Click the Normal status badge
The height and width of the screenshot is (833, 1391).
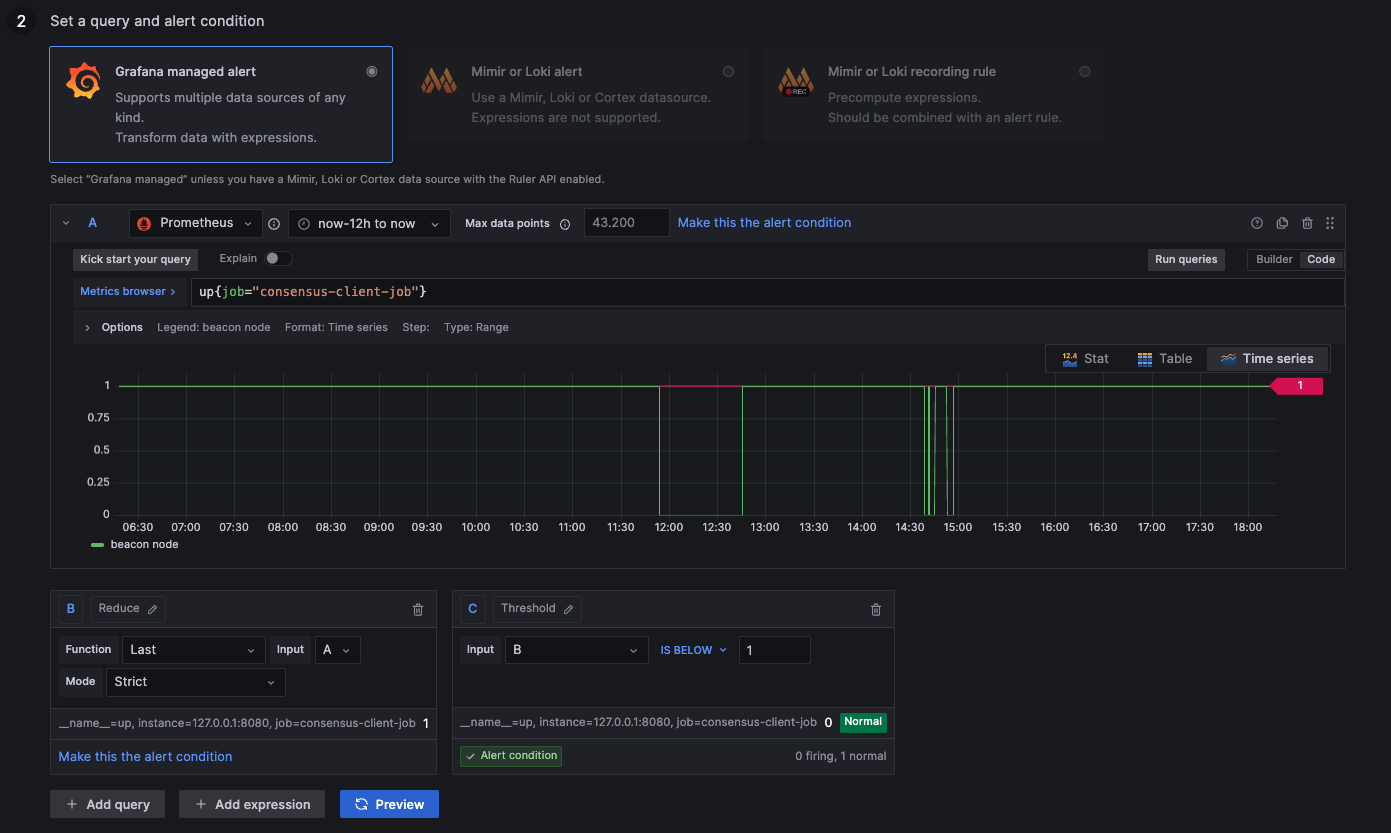pyautogui.click(x=863, y=722)
